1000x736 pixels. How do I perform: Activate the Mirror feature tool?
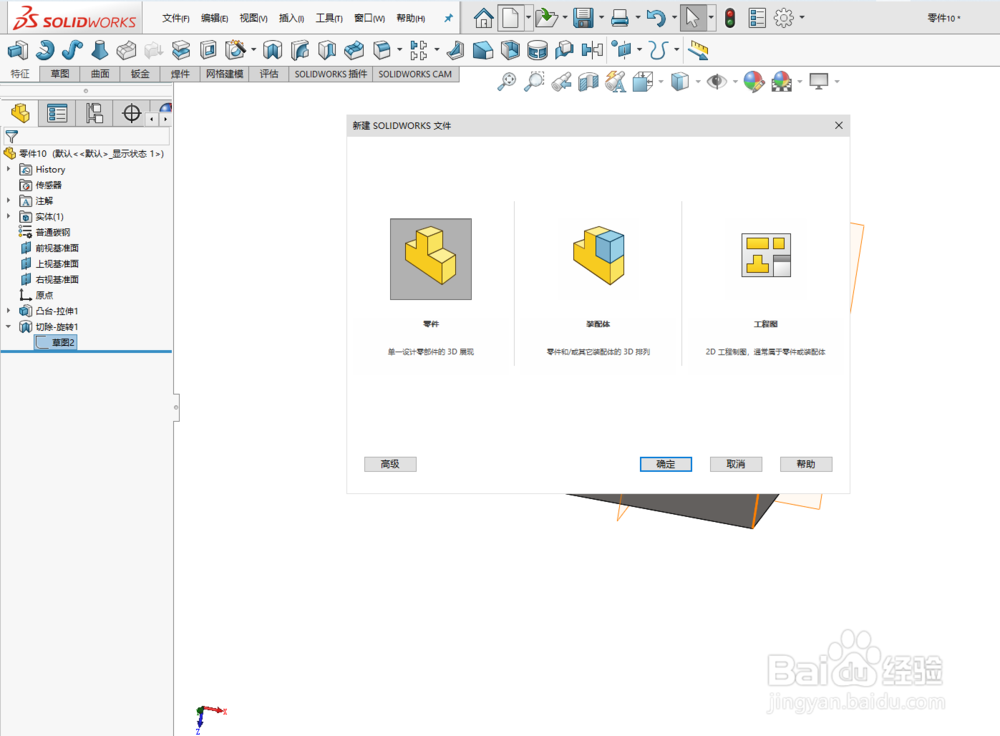(592, 50)
